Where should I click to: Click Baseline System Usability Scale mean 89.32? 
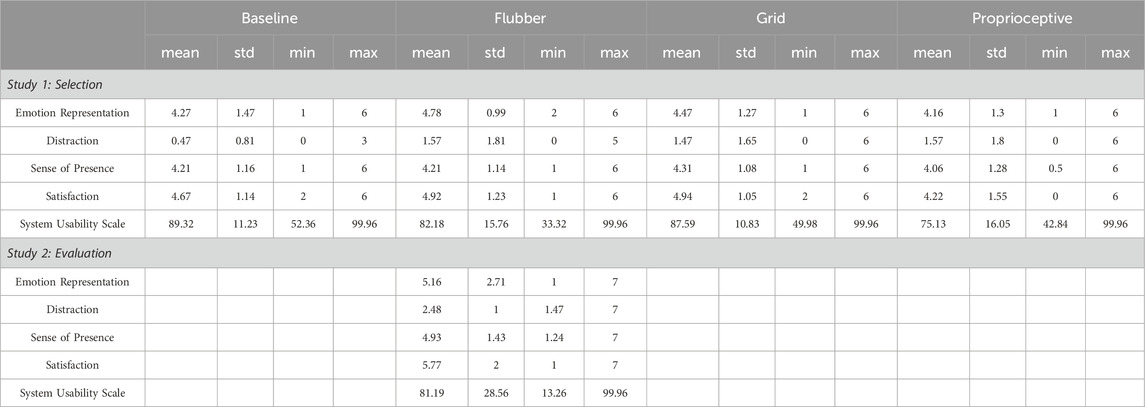180,225
